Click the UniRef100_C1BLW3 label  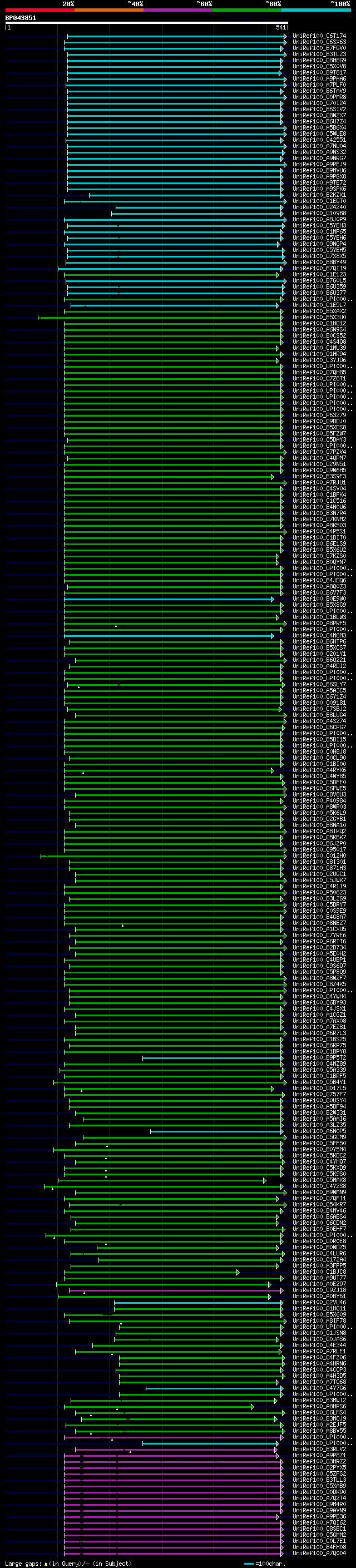(319, 617)
